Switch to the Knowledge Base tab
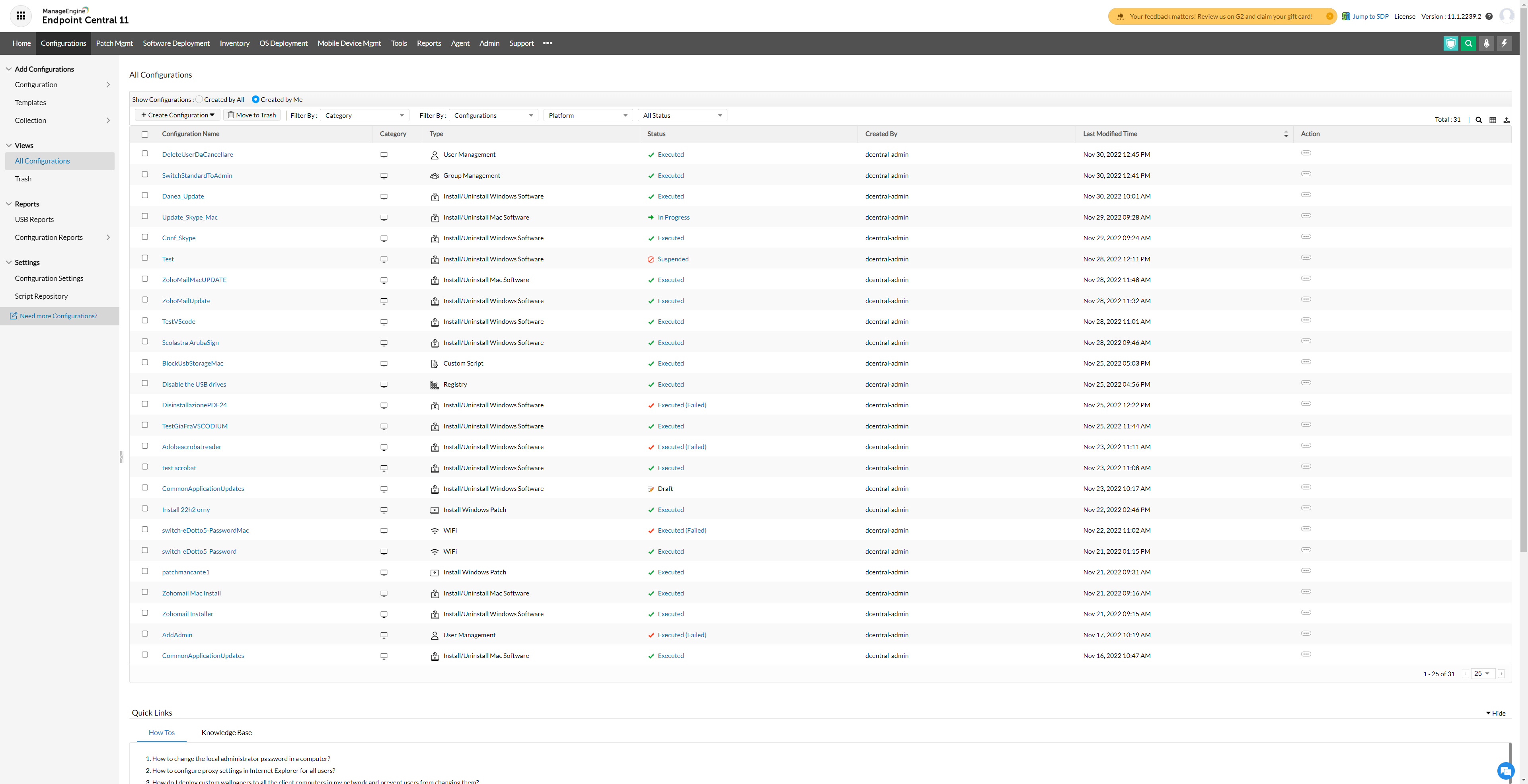This screenshot has height=784, width=1528. 226,732
